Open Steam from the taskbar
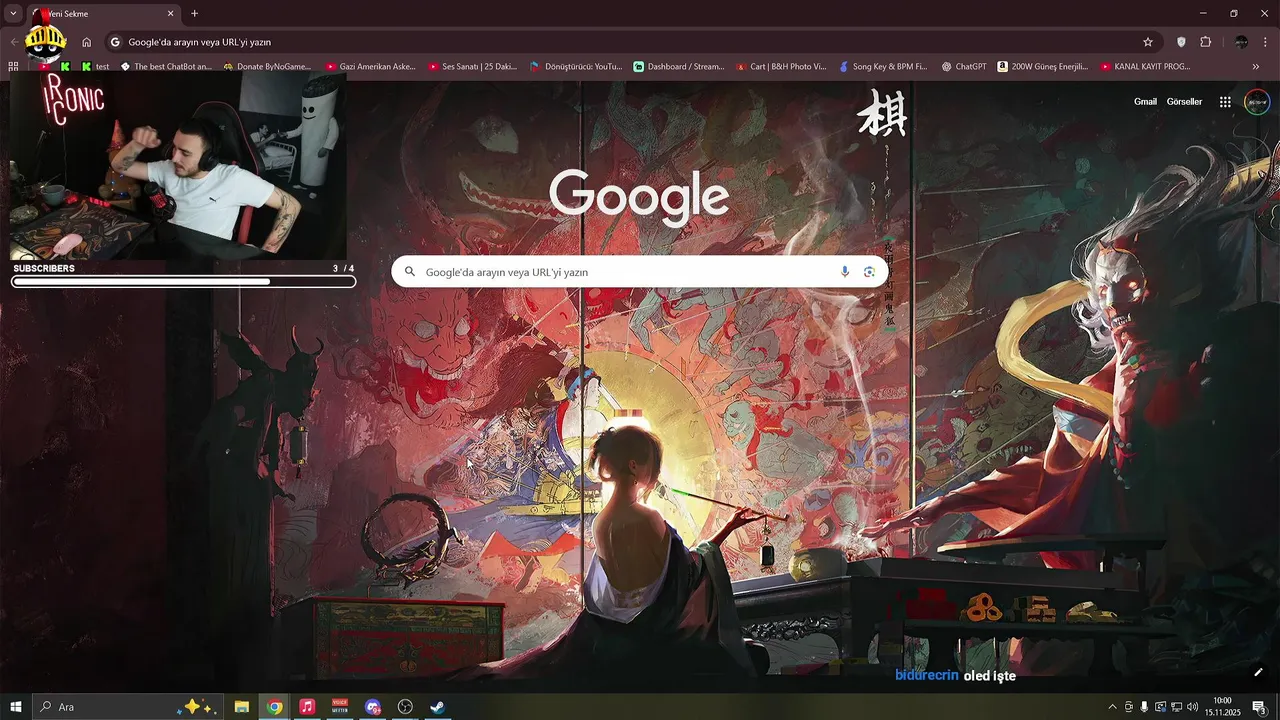 (x=438, y=707)
